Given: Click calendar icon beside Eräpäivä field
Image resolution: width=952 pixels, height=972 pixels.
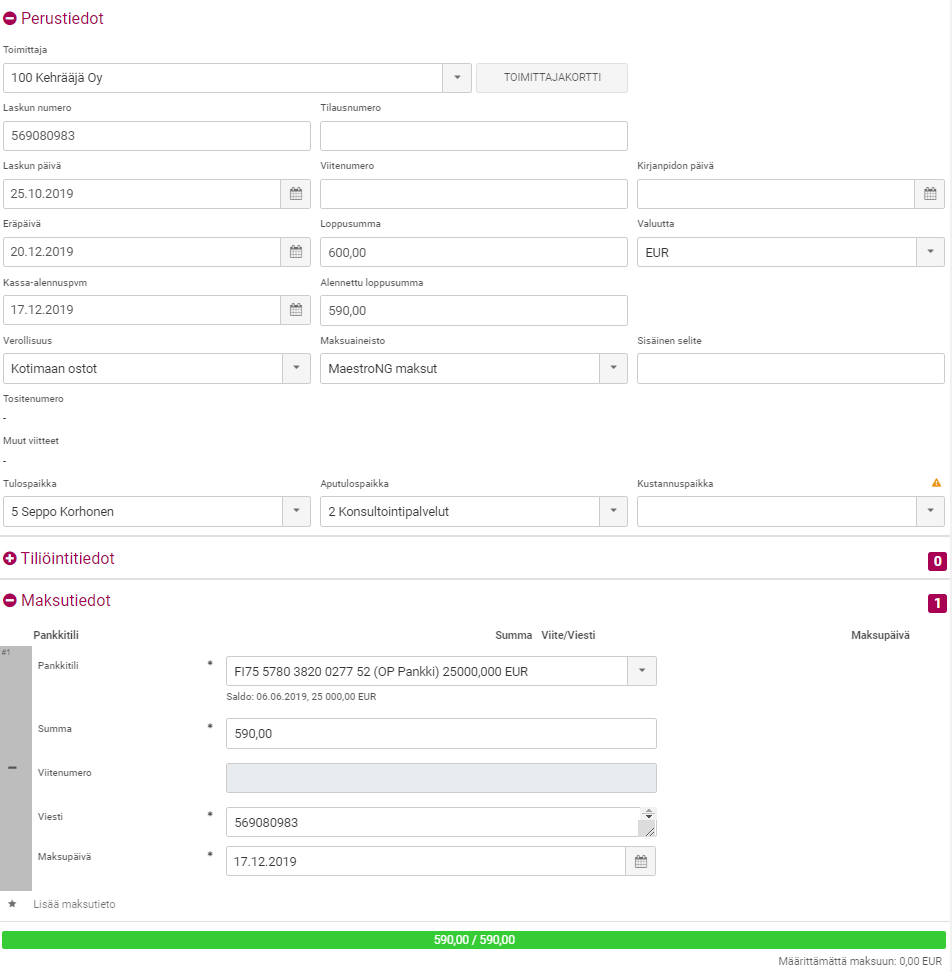Looking at the screenshot, I should tap(296, 252).
